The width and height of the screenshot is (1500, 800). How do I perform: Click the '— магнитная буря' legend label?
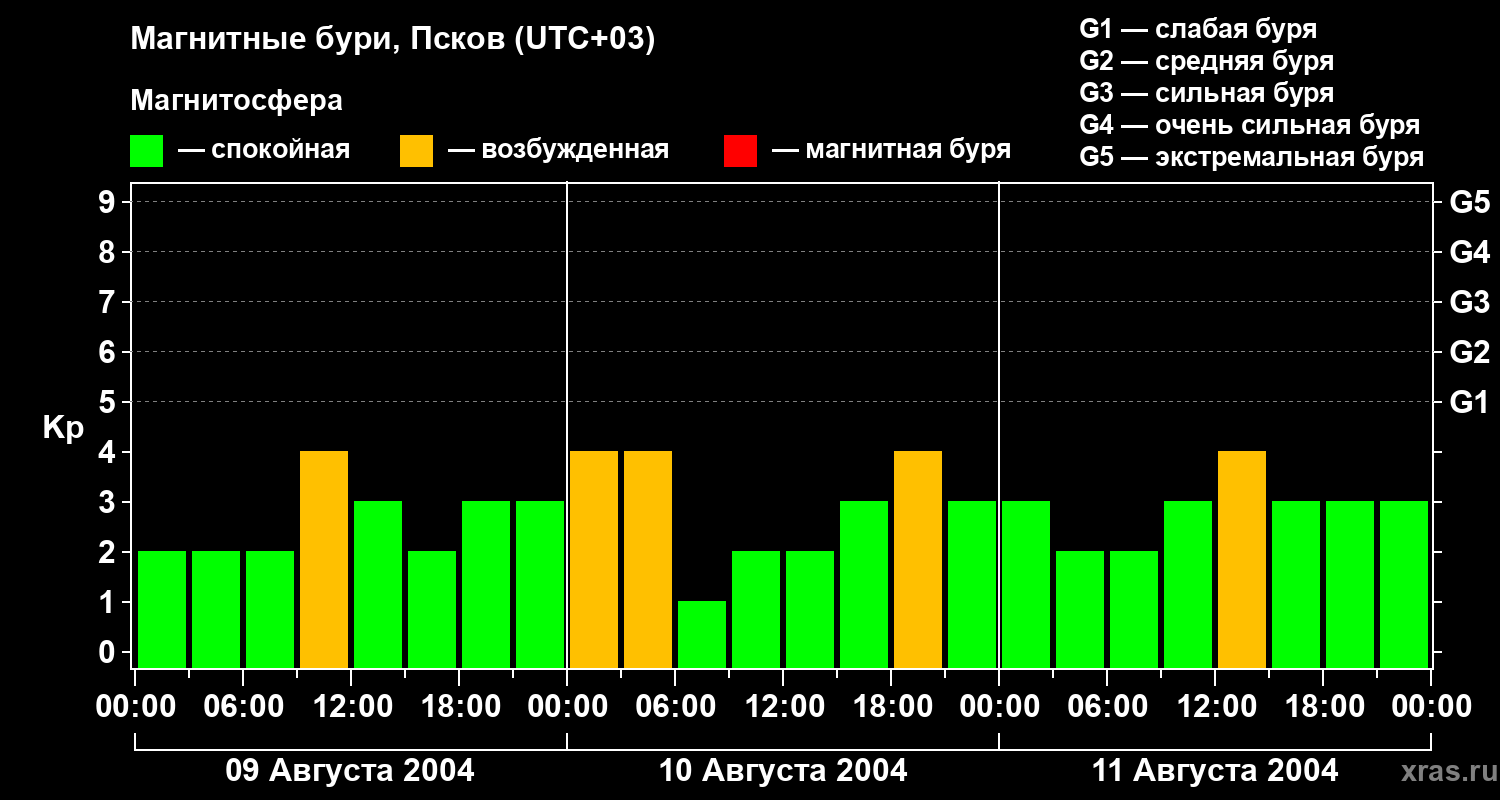click(891, 150)
